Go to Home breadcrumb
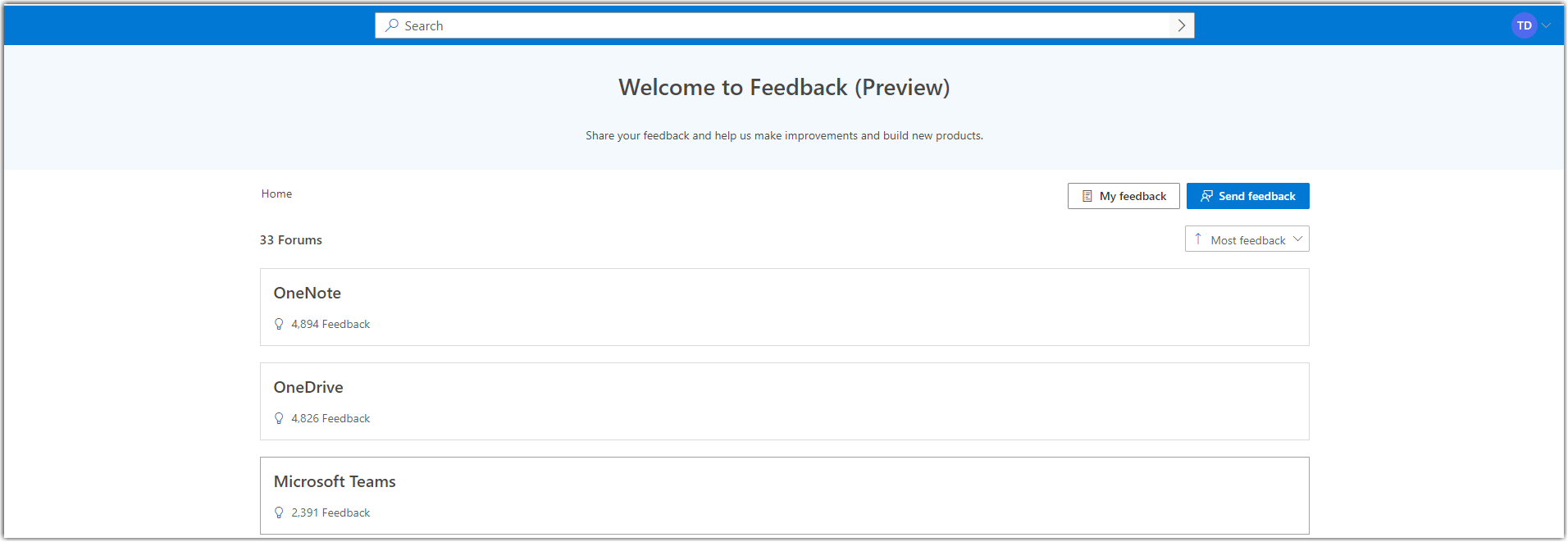This screenshot has width=1568, height=542. [x=276, y=194]
